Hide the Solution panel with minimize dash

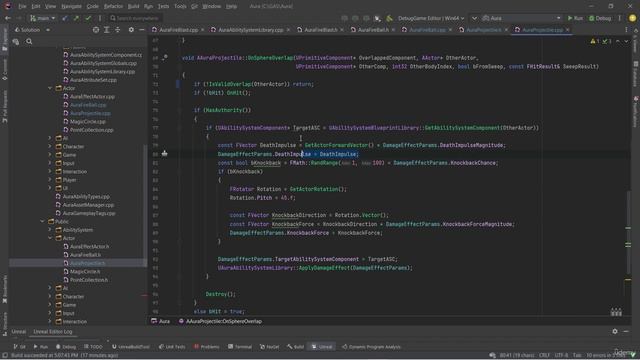tap(142, 30)
